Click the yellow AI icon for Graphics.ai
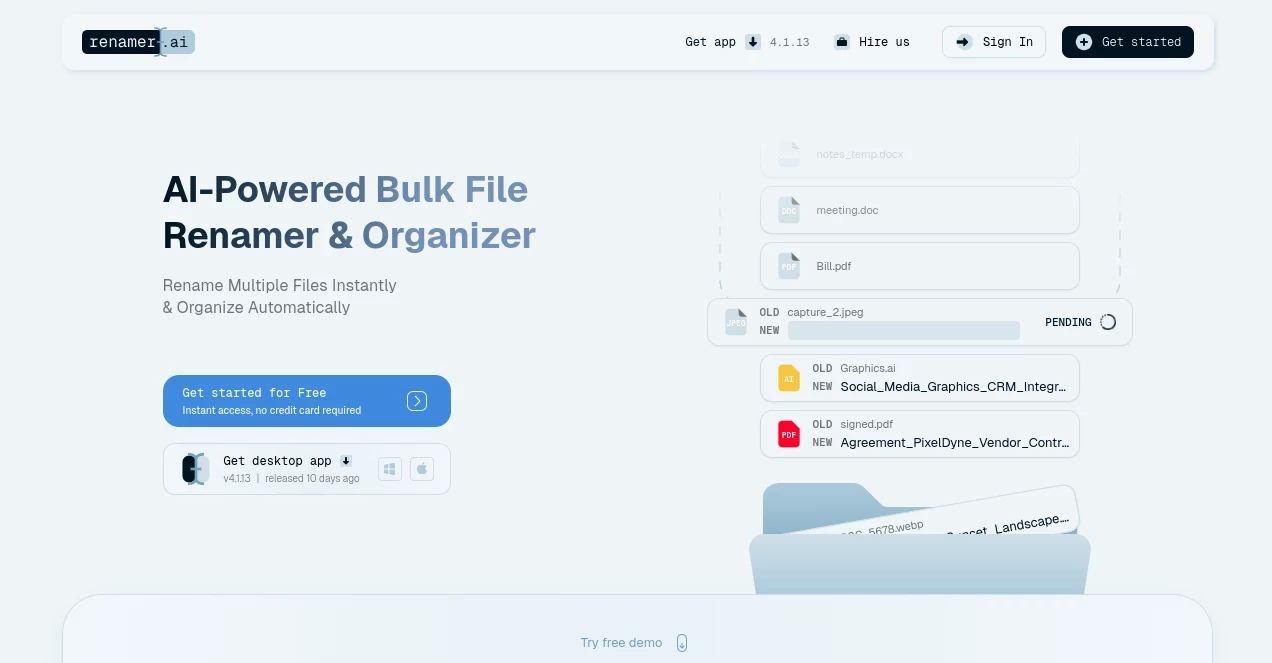The width and height of the screenshot is (1272, 663). coord(789,378)
